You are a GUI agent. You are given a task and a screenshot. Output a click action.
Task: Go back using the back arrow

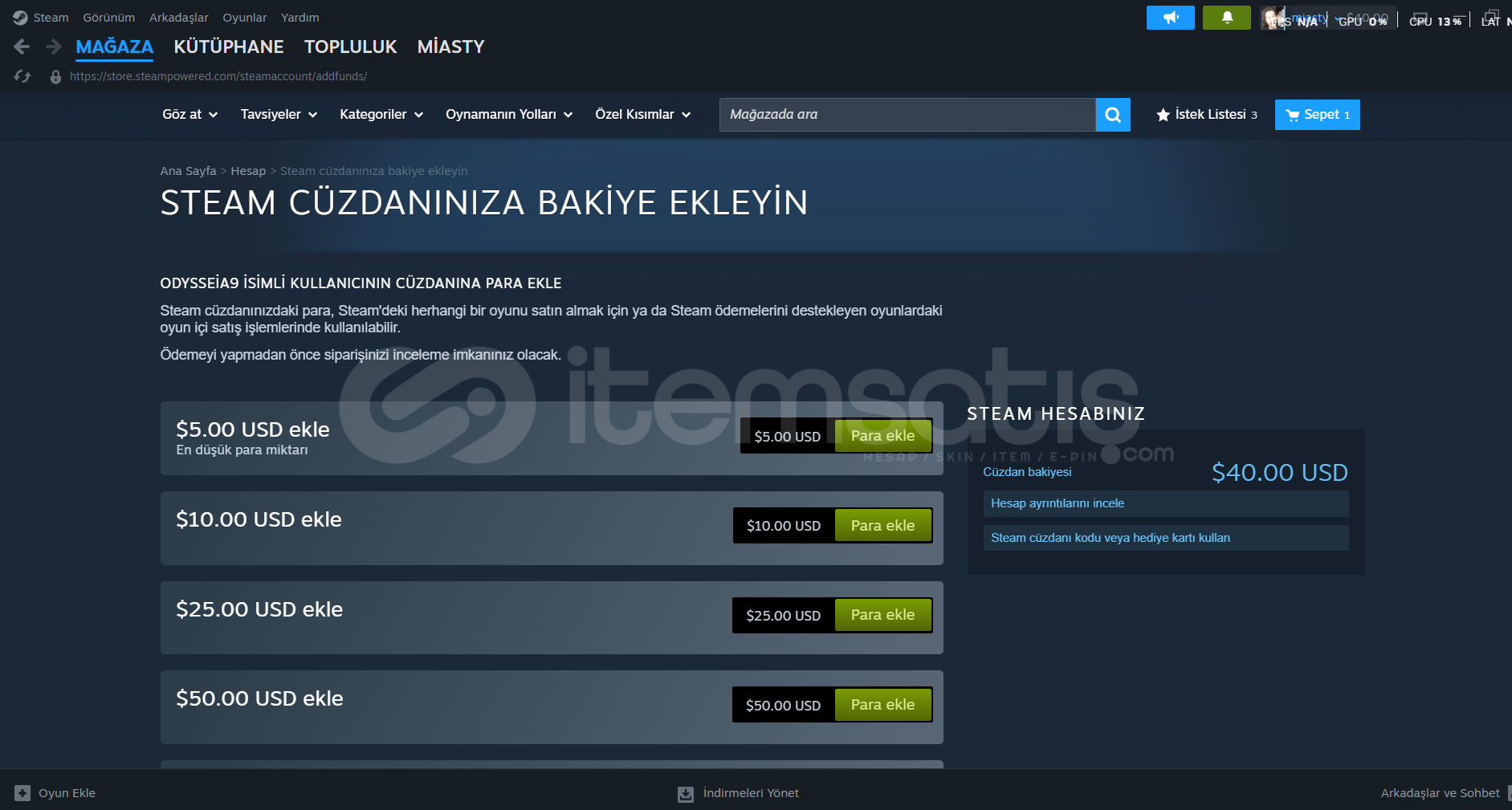(x=22, y=47)
